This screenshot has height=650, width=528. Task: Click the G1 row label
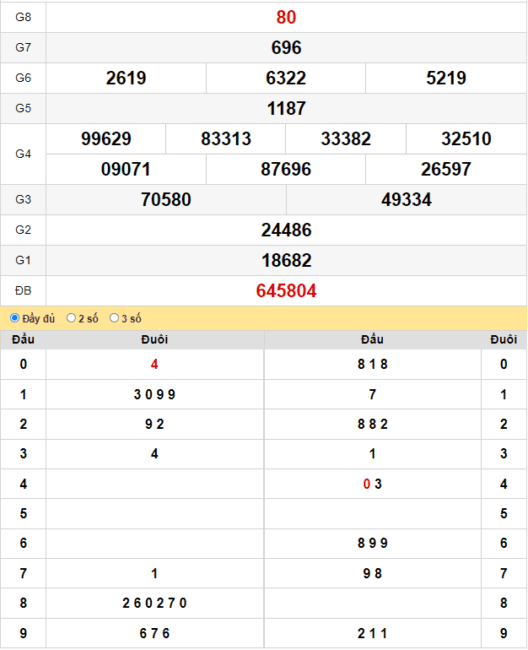pos(23,260)
